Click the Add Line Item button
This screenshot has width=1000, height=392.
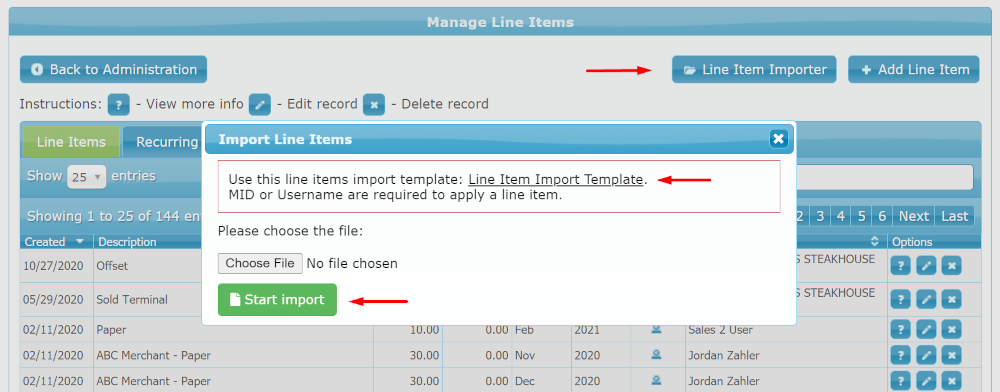[913, 69]
